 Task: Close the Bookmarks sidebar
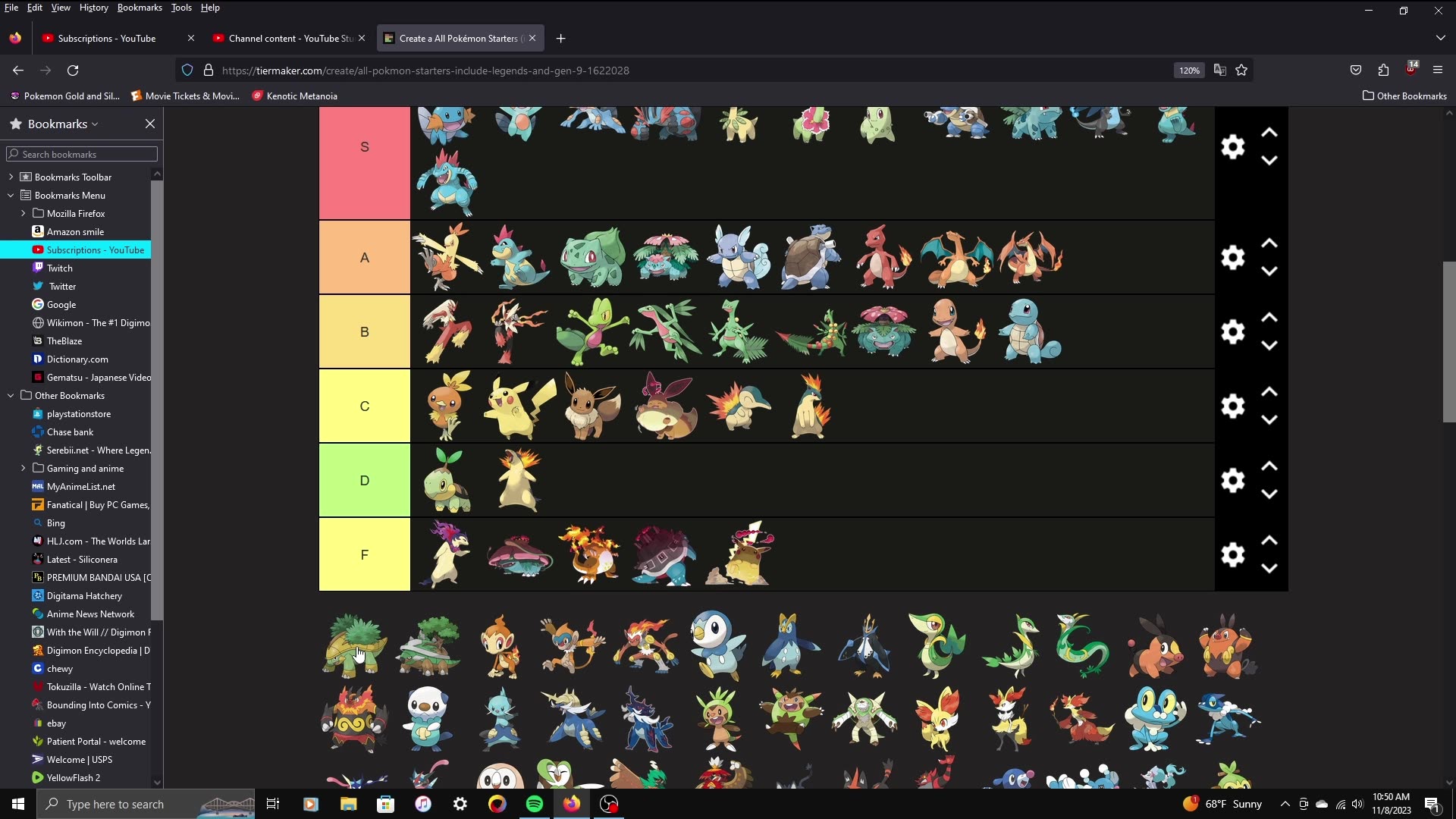[149, 123]
